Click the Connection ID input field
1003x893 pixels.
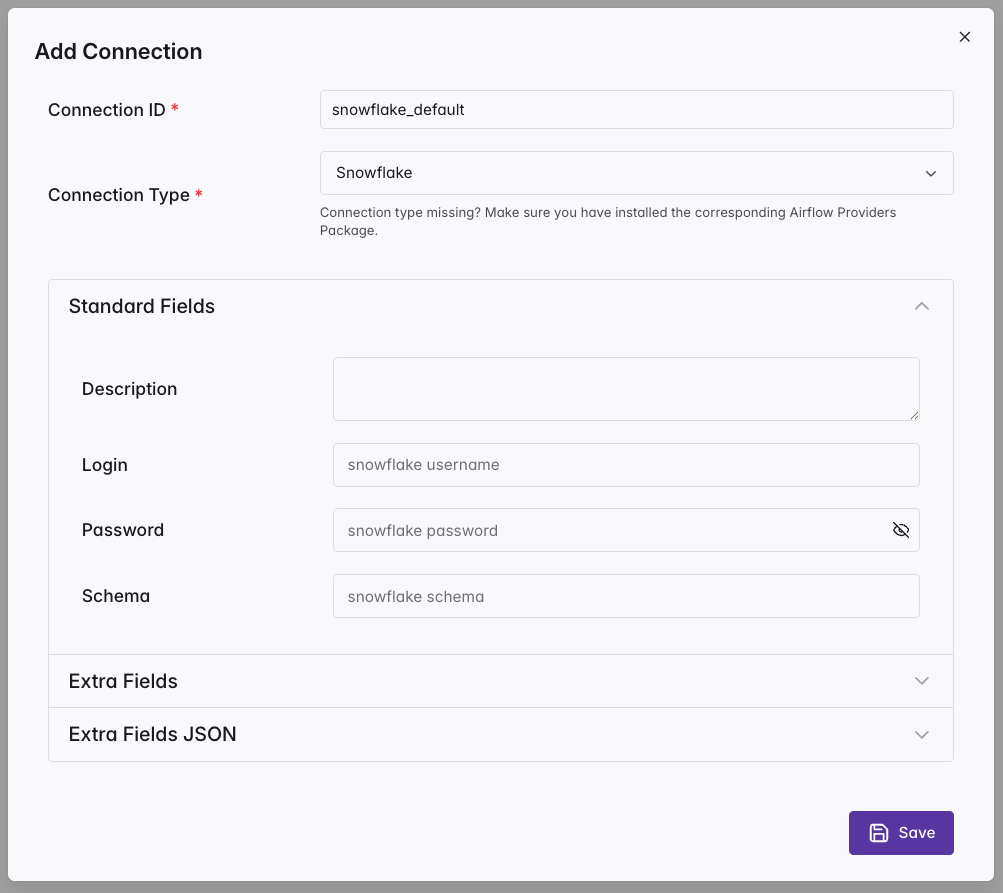click(636, 109)
